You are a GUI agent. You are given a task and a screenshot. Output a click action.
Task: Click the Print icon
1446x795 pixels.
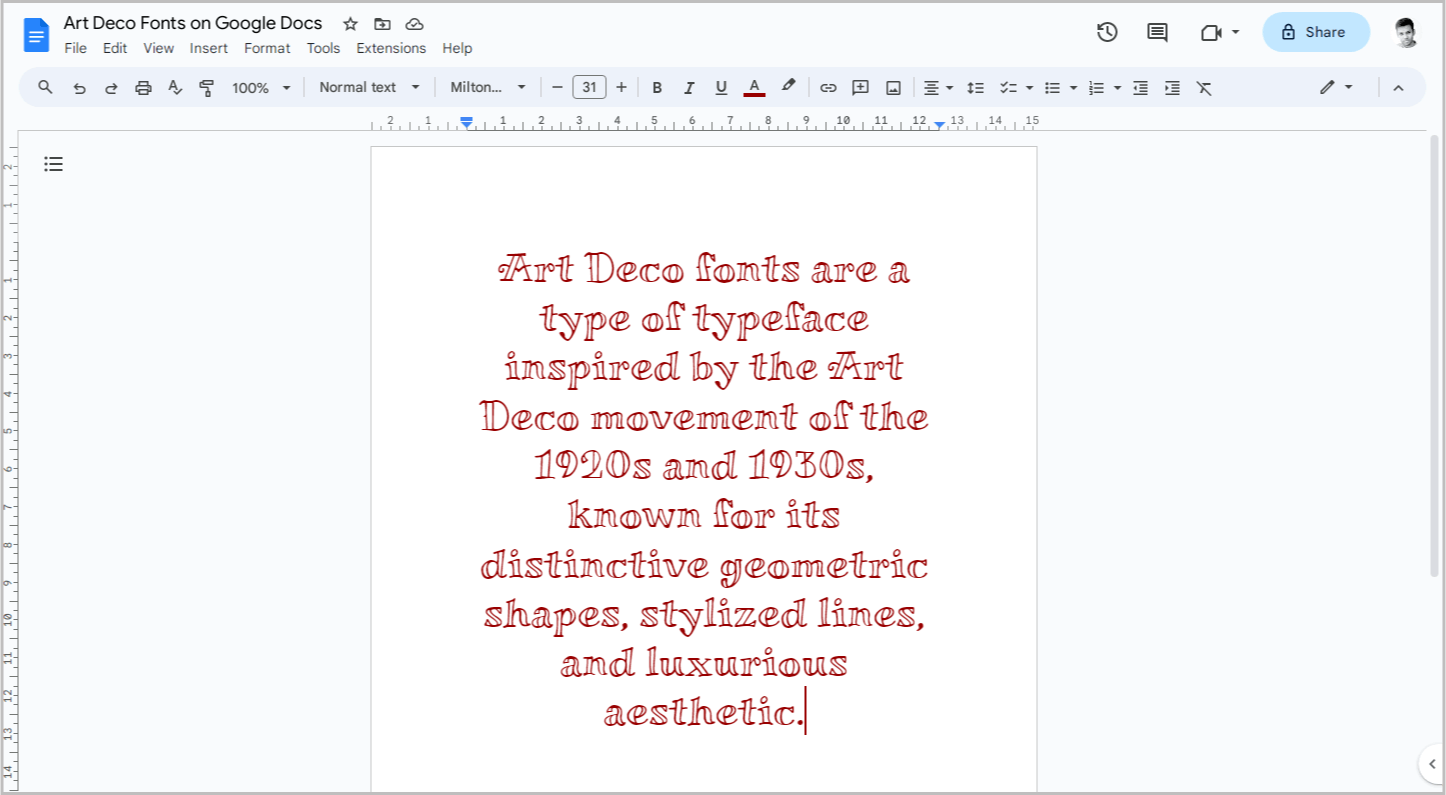[x=143, y=87]
